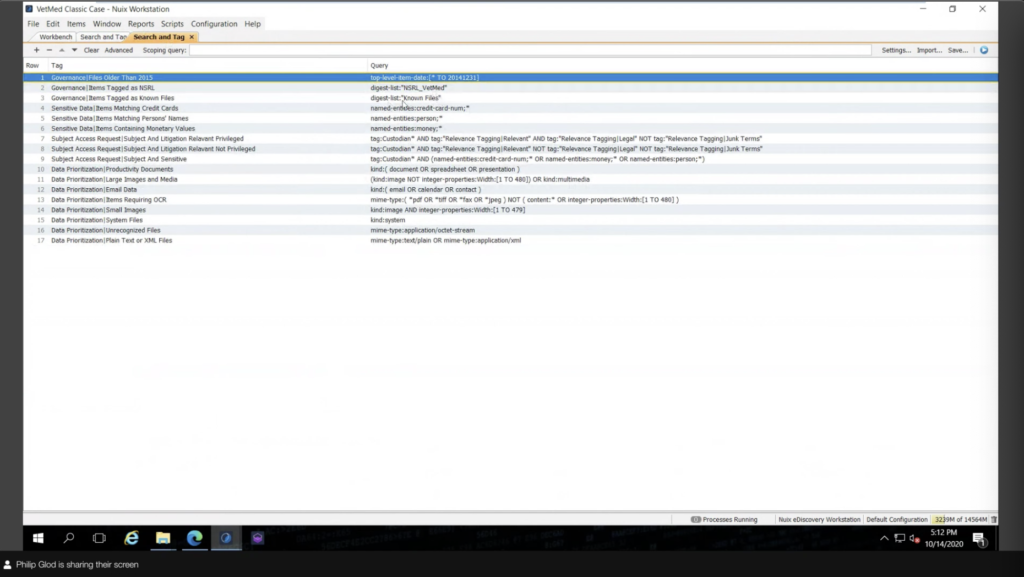1024x577 pixels.
Task: Open the Help menu
Action: point(253,24)
